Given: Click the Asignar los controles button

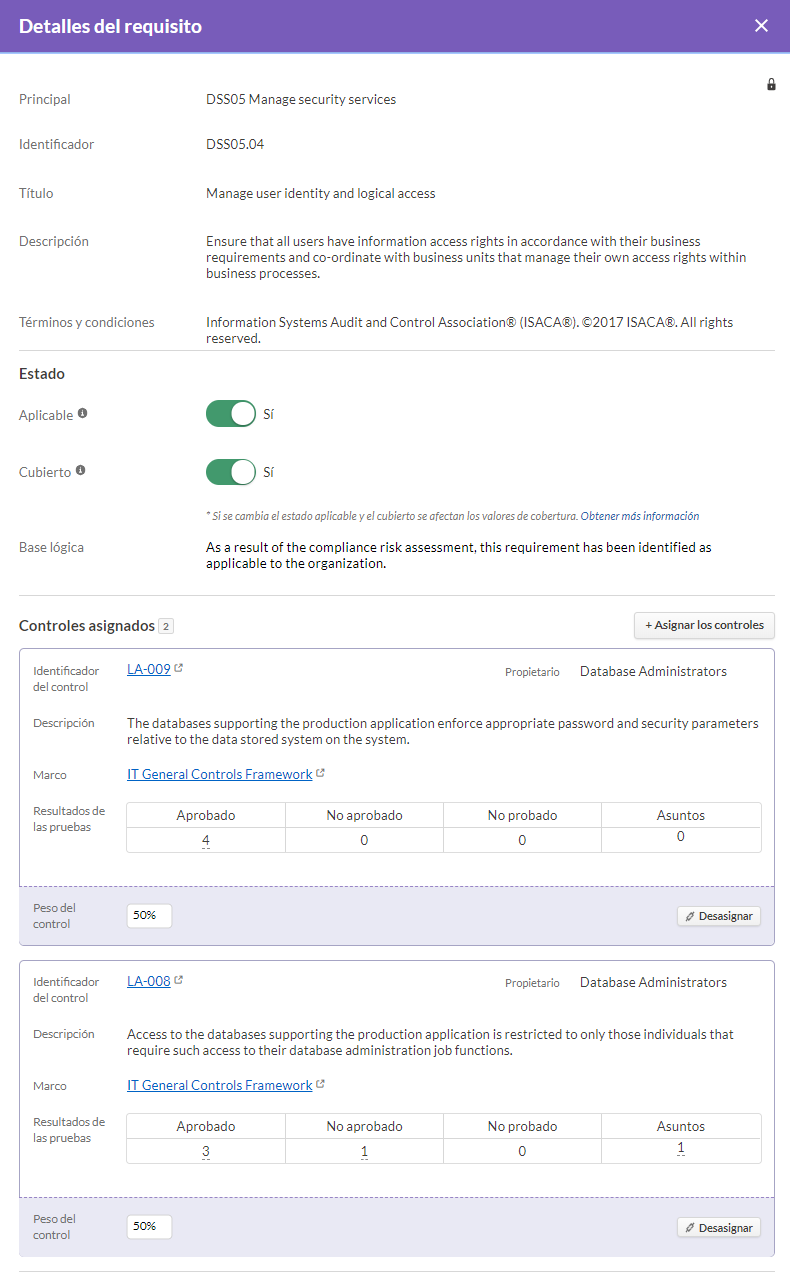Looking at the screenshot, I should pyautogui.click(x=704, y=625).
